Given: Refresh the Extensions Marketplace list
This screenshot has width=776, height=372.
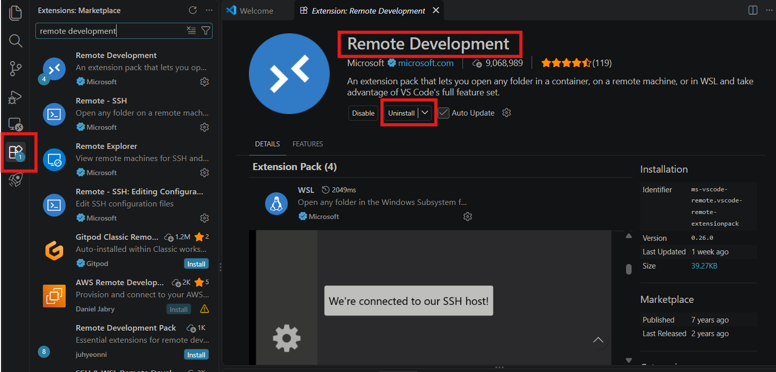Looking at the screenshot, I should coord(193,10).
